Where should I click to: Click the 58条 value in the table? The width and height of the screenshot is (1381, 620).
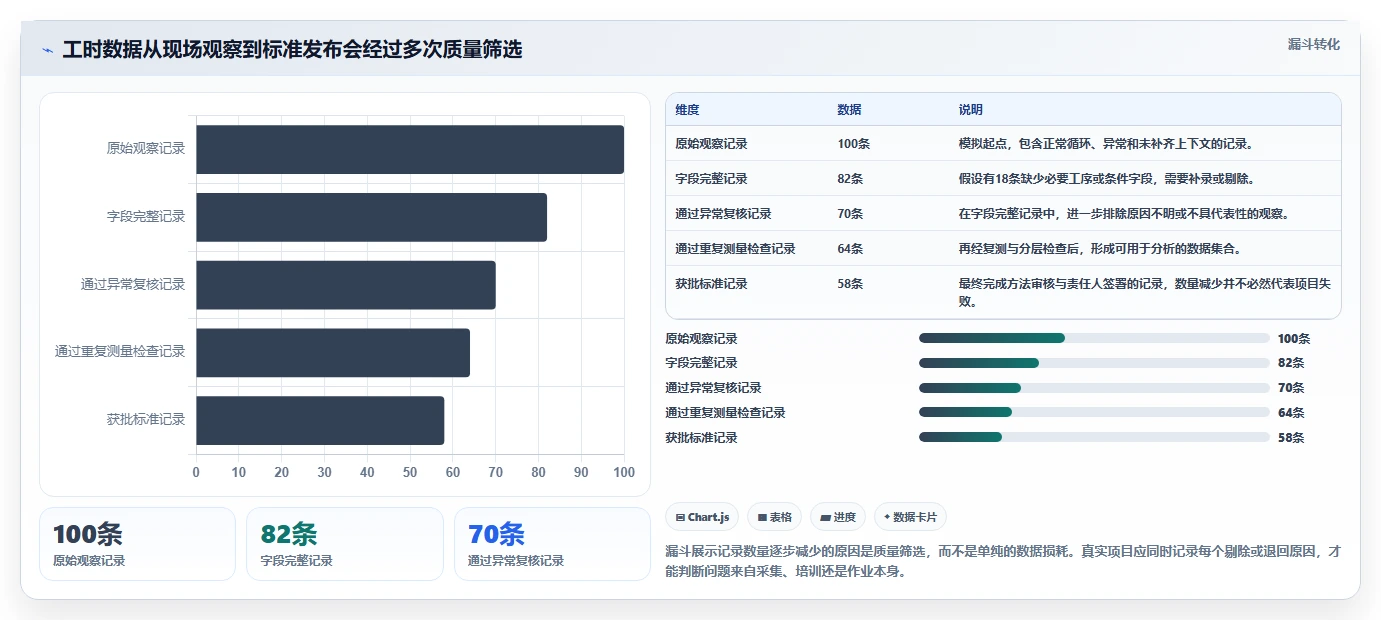[x=850, y=284]
